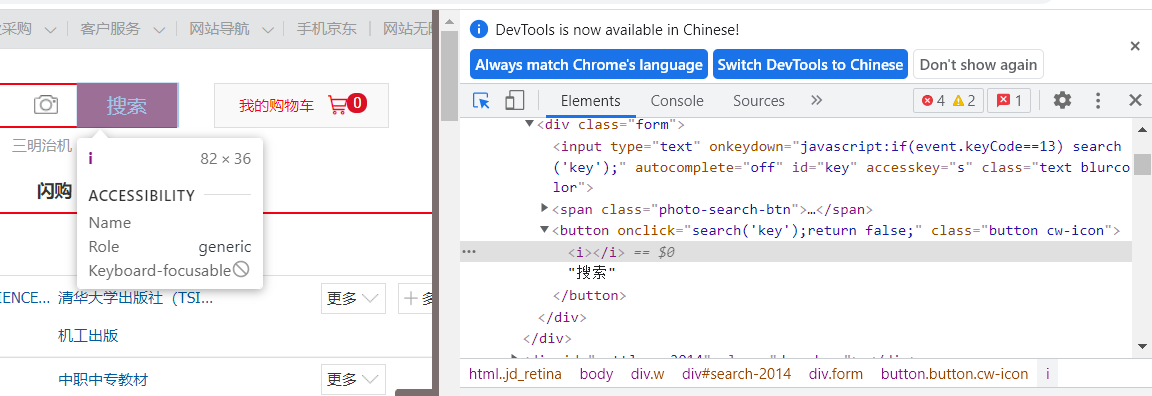1152x396 pixels.
Task: Open the errors and warnings counter
Action: (x=948, y=101)
